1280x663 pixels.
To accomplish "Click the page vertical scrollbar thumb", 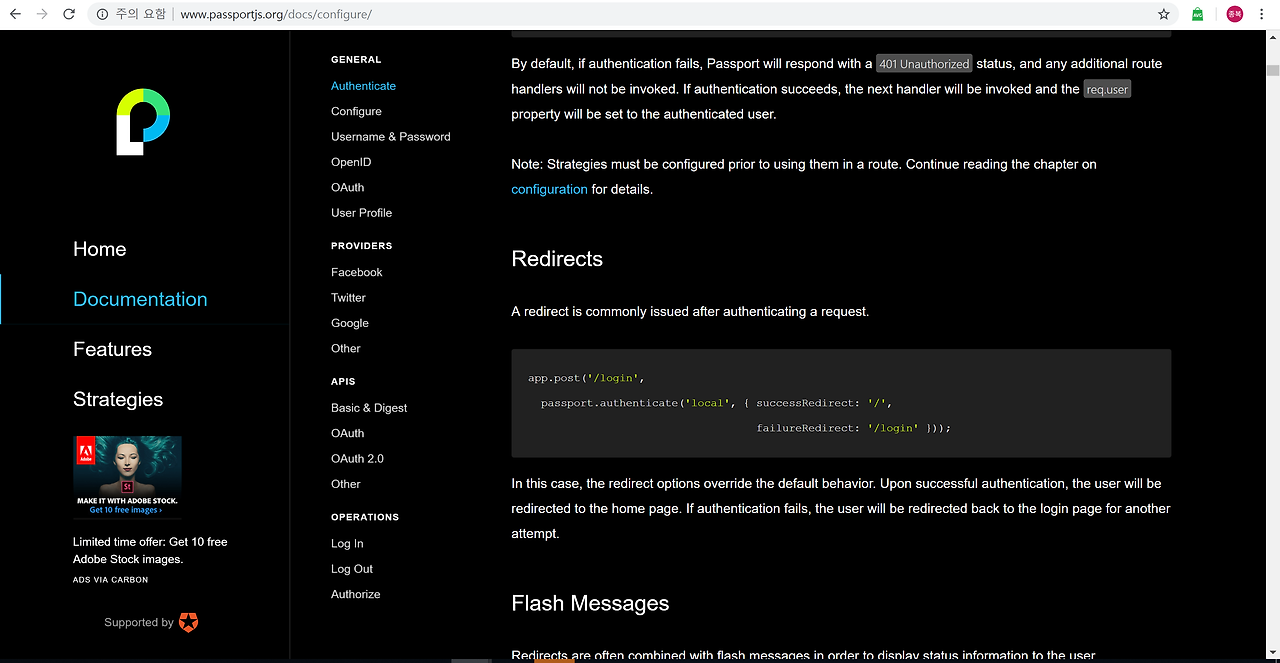I will [1273, 70].
